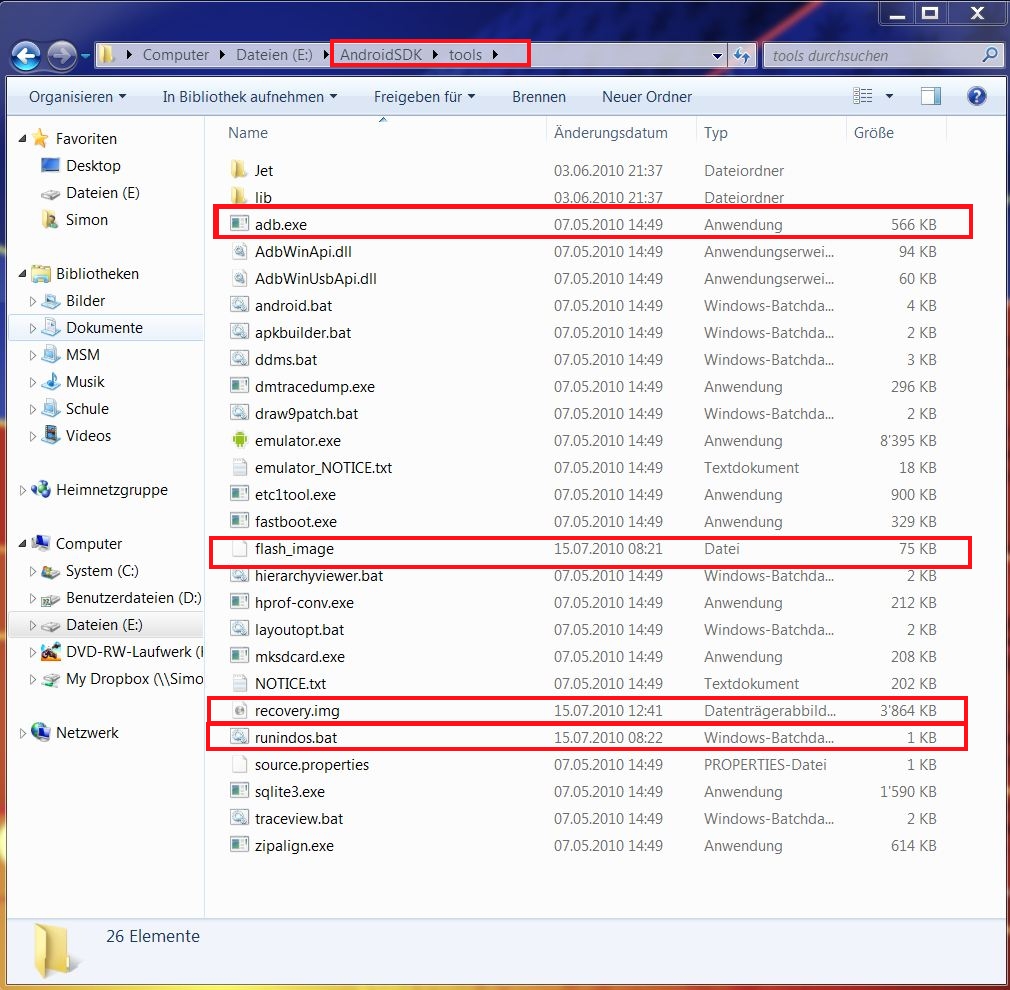This screenshot has width=1010, height=990.
Task: Click the Back navigation arrow
Action: point(26,56)
